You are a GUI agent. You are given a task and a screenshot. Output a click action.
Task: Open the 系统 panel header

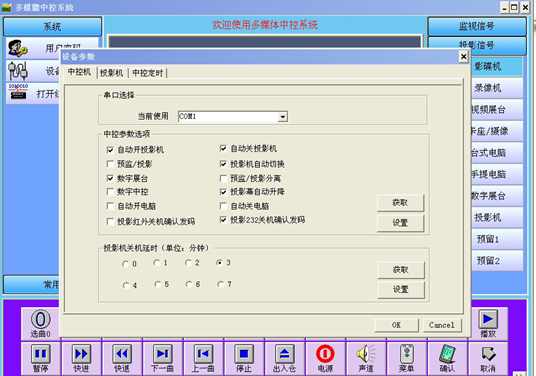pyautogui.click(x=52, y=26)
